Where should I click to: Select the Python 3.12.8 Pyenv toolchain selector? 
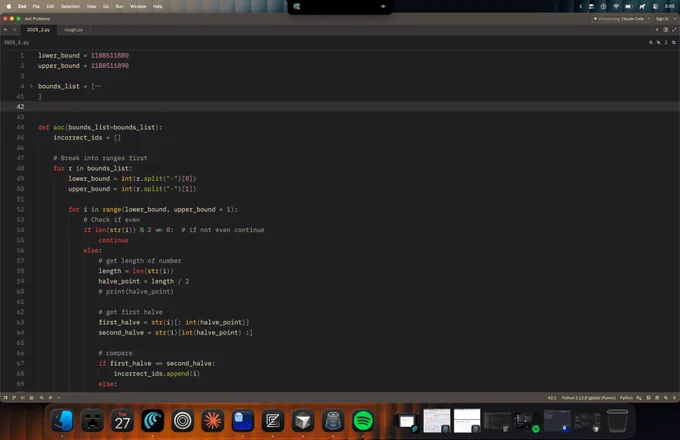point(588,398)
